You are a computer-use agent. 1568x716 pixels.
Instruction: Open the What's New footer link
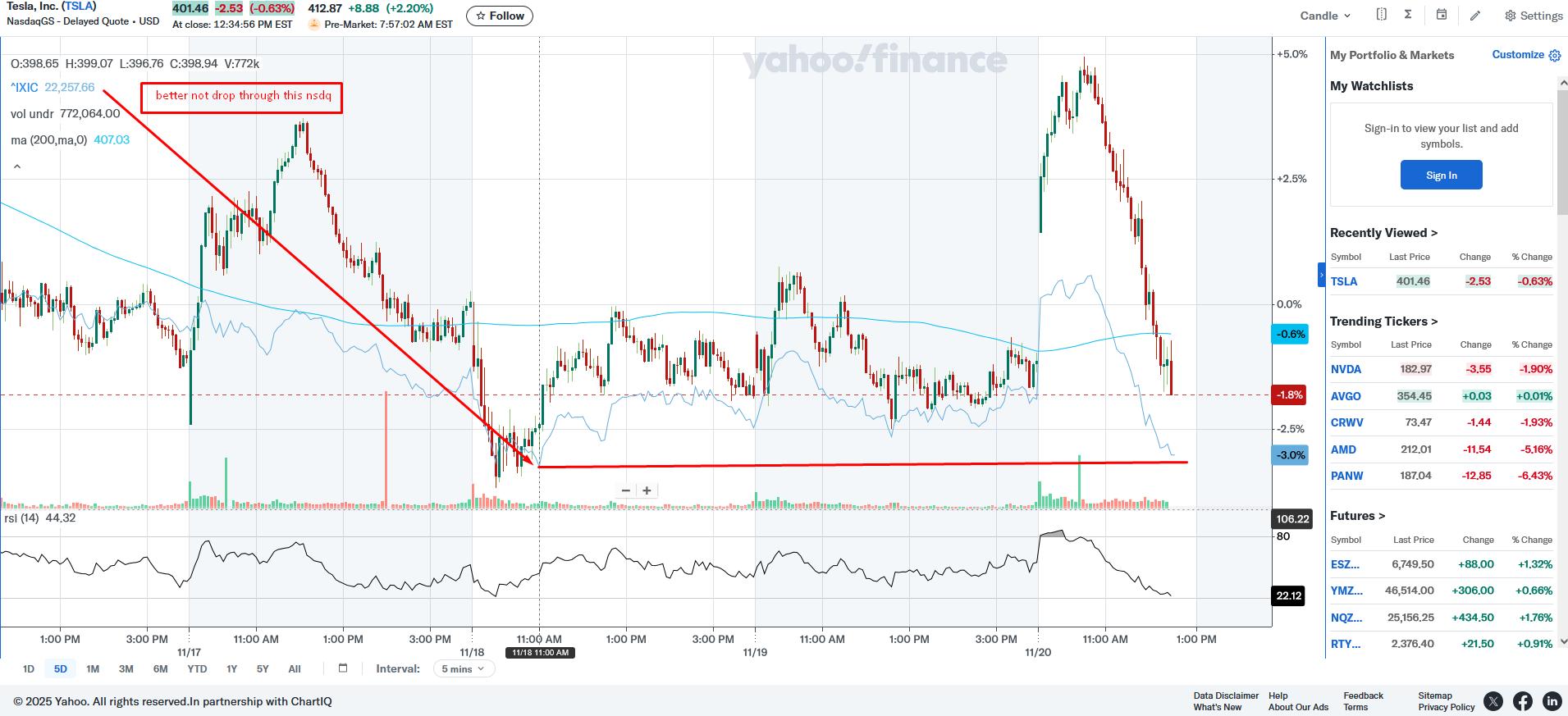[x=1217, y=707]
